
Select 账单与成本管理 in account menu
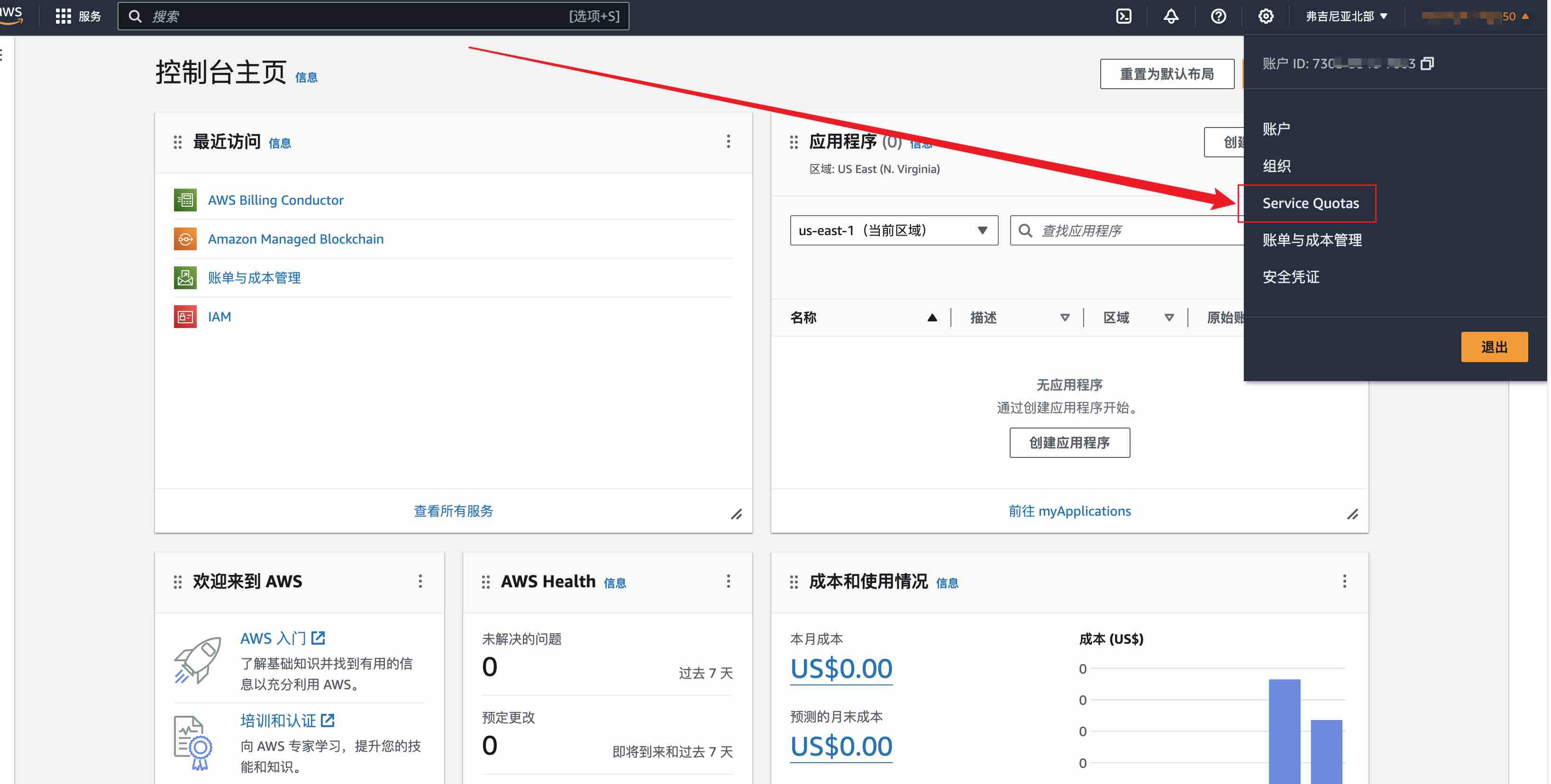coord(1312,240)
